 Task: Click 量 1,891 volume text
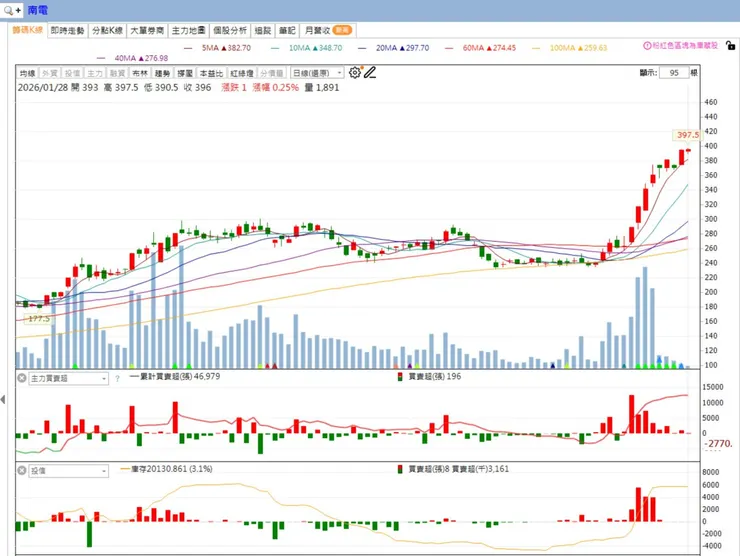[322, 88]
